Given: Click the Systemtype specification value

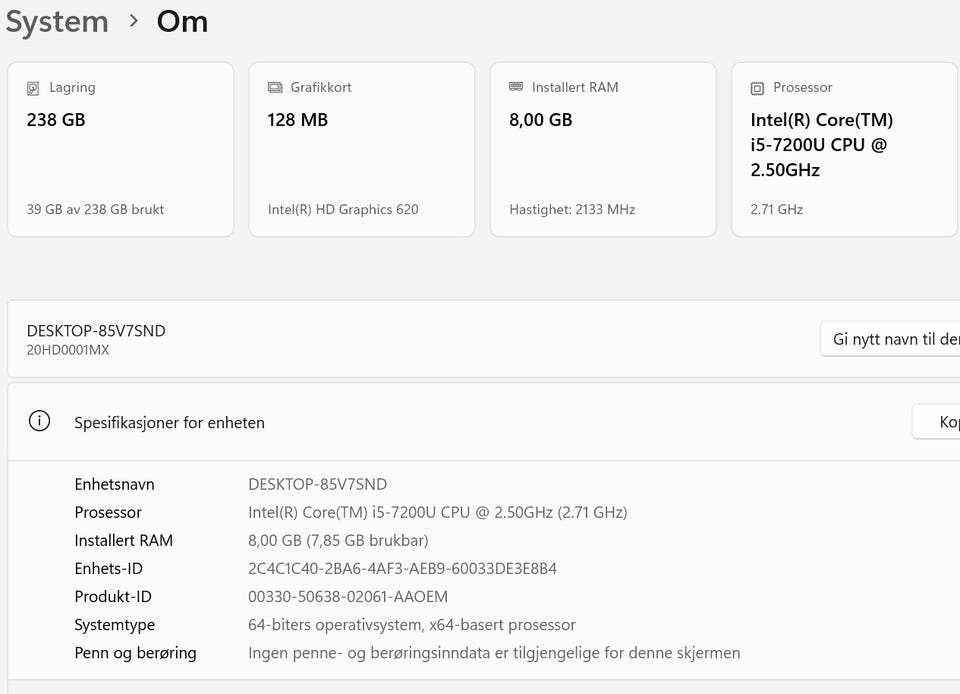Looking at the screenshot, I should tap(411, 625).
